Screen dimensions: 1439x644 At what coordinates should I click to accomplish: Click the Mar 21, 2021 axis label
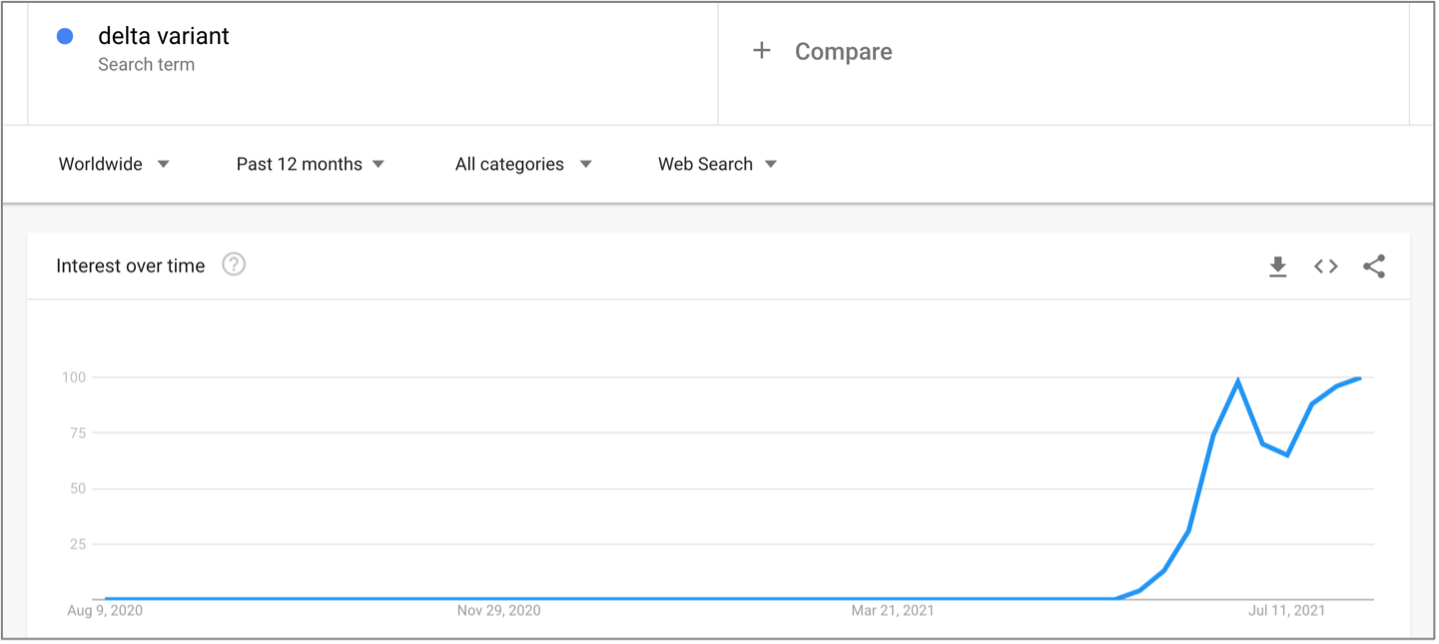coord(894,610)
